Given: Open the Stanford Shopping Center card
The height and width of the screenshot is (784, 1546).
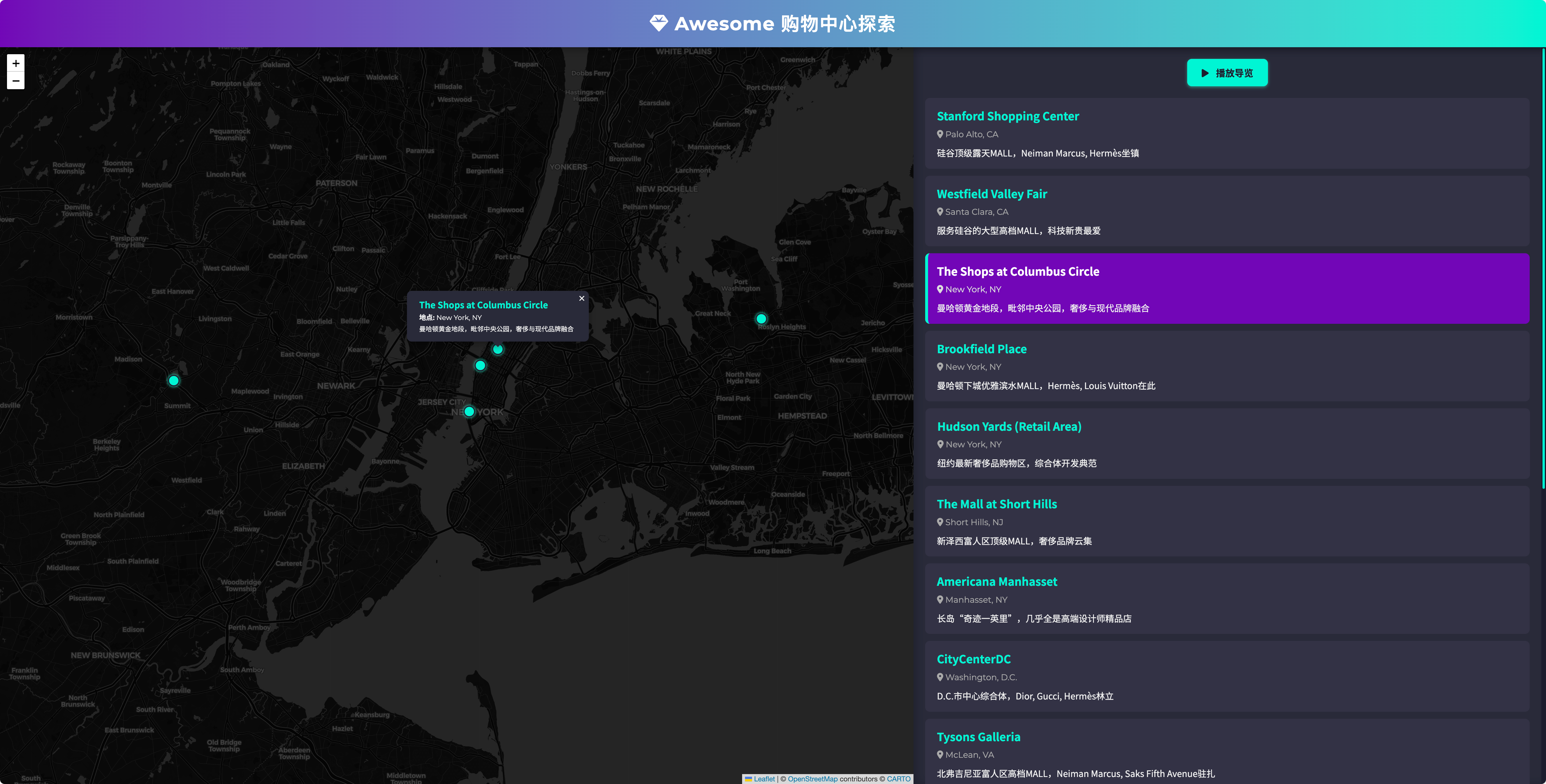Looking at the screenshot, I should (1227, 134).
